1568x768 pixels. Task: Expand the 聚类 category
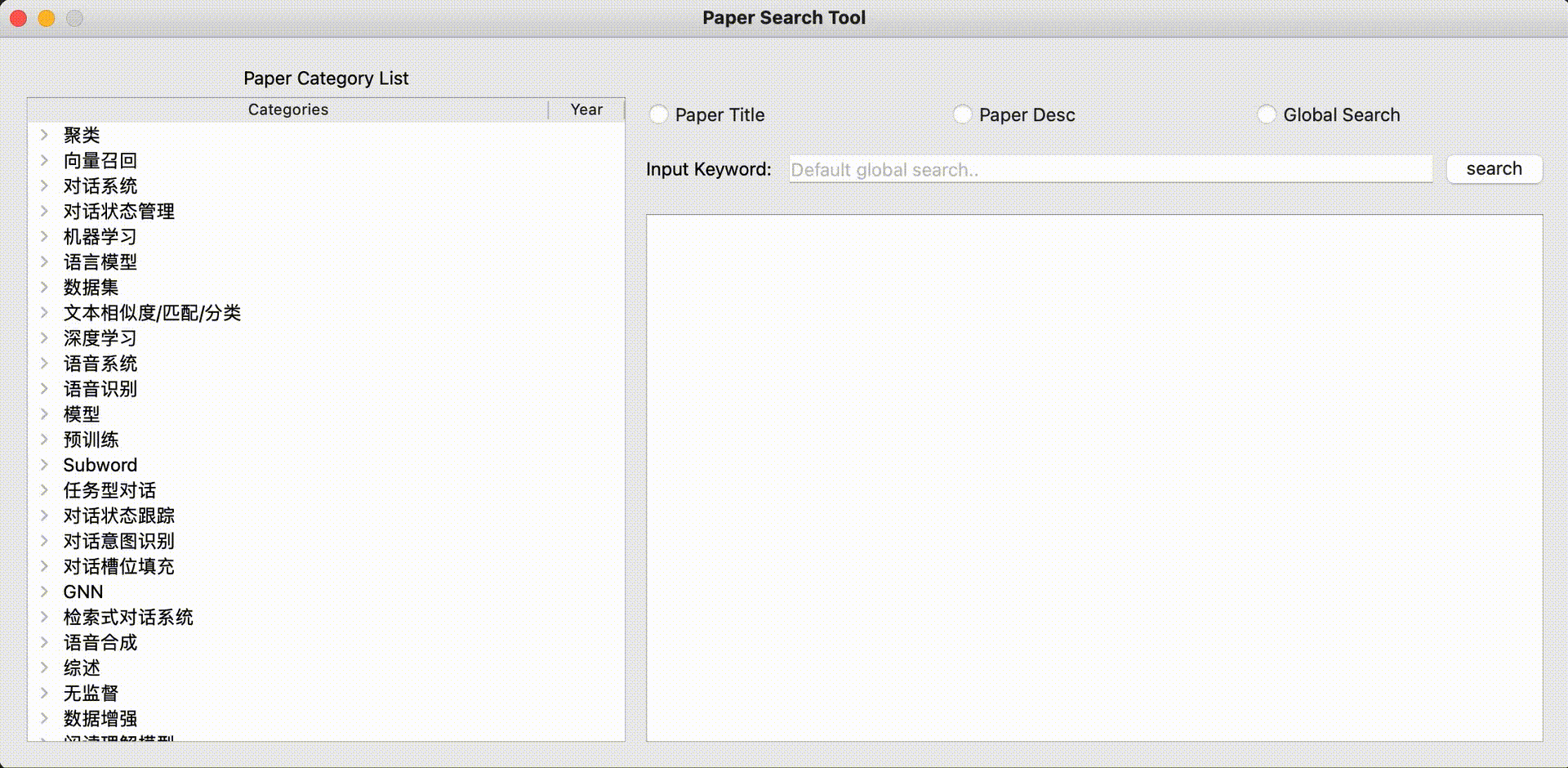(44, 135)
